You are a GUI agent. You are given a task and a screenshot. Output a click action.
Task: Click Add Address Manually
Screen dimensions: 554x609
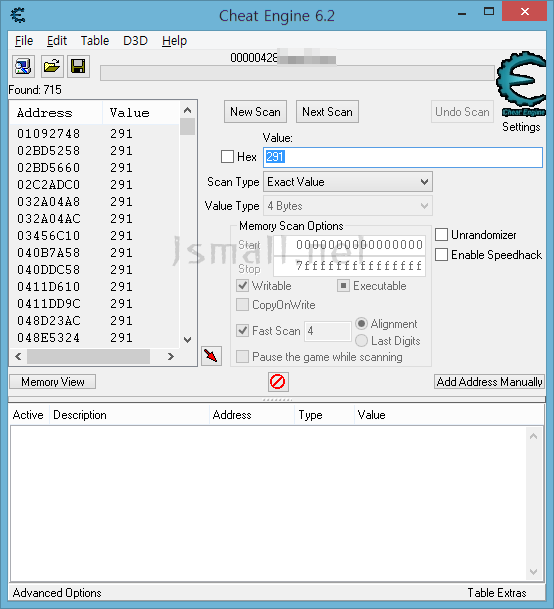tap(489, 382)
